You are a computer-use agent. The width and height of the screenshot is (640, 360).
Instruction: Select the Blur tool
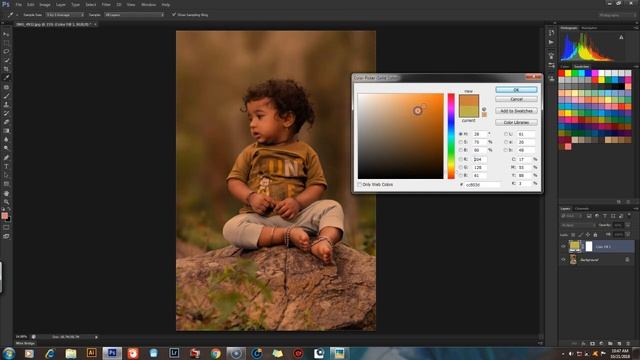pyautogui.click(x=6, y=140)
